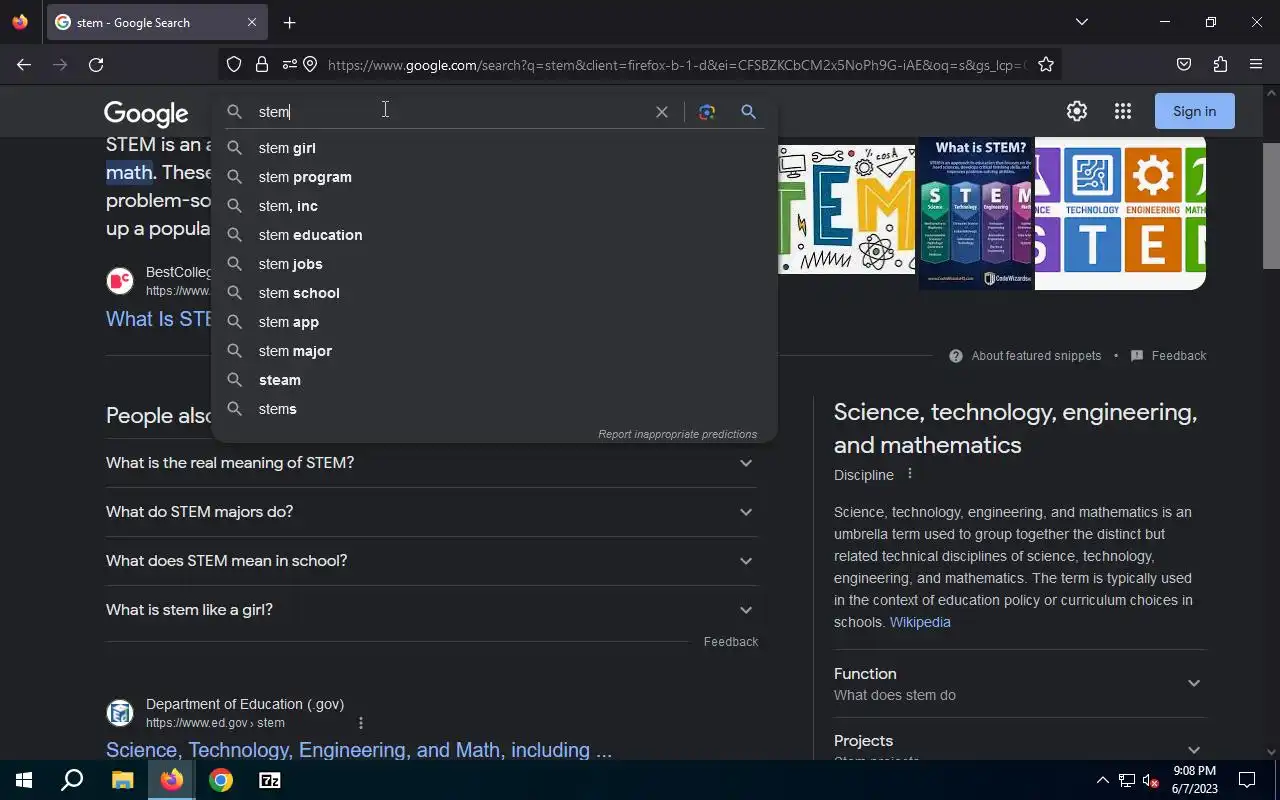Screen dimensions: 1280x800
Task: Select the 'stems' suggestion
Action: (494, 409)
